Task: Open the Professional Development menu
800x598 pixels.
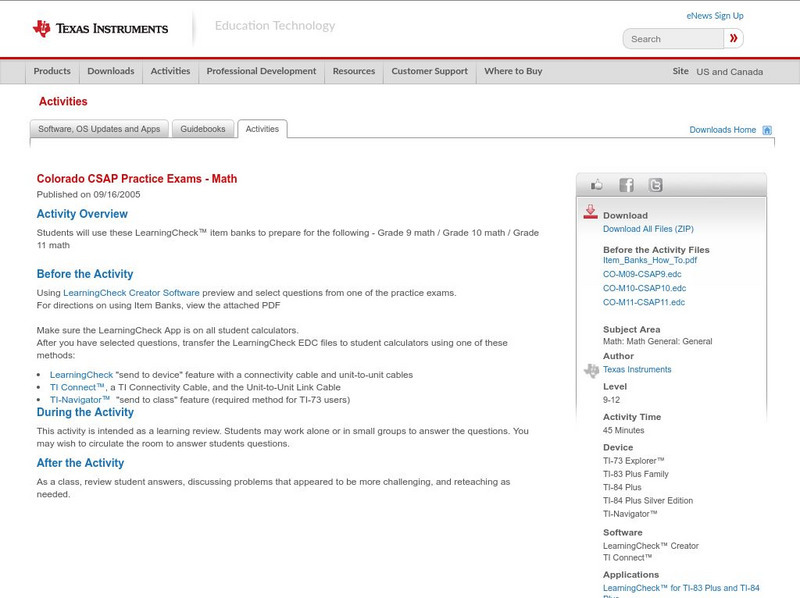Action: coord(259,71)
